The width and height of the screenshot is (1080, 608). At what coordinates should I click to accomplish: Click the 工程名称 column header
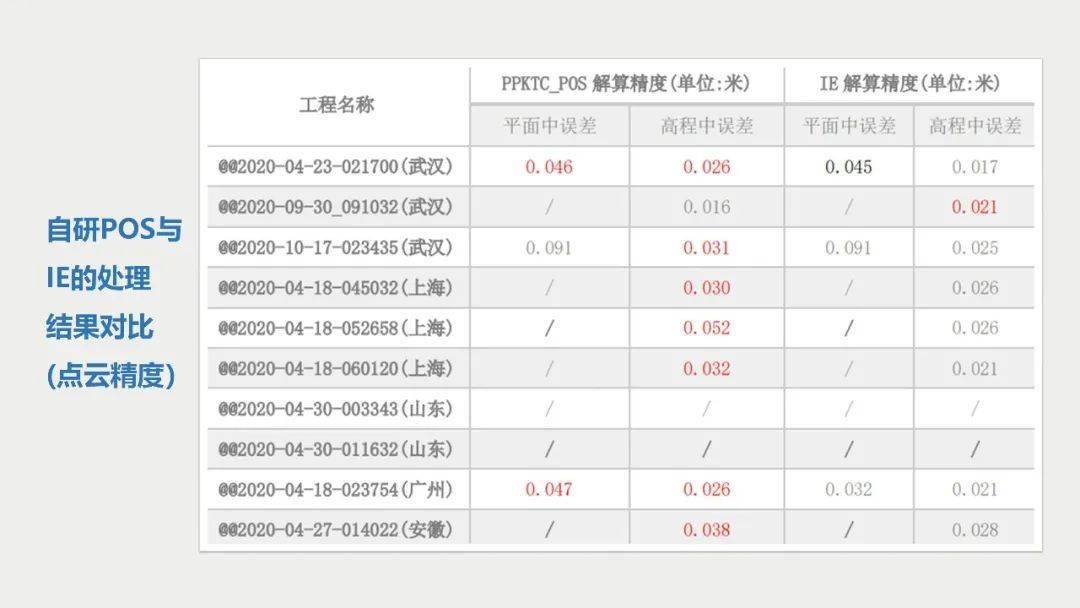[x=337, y=105]
